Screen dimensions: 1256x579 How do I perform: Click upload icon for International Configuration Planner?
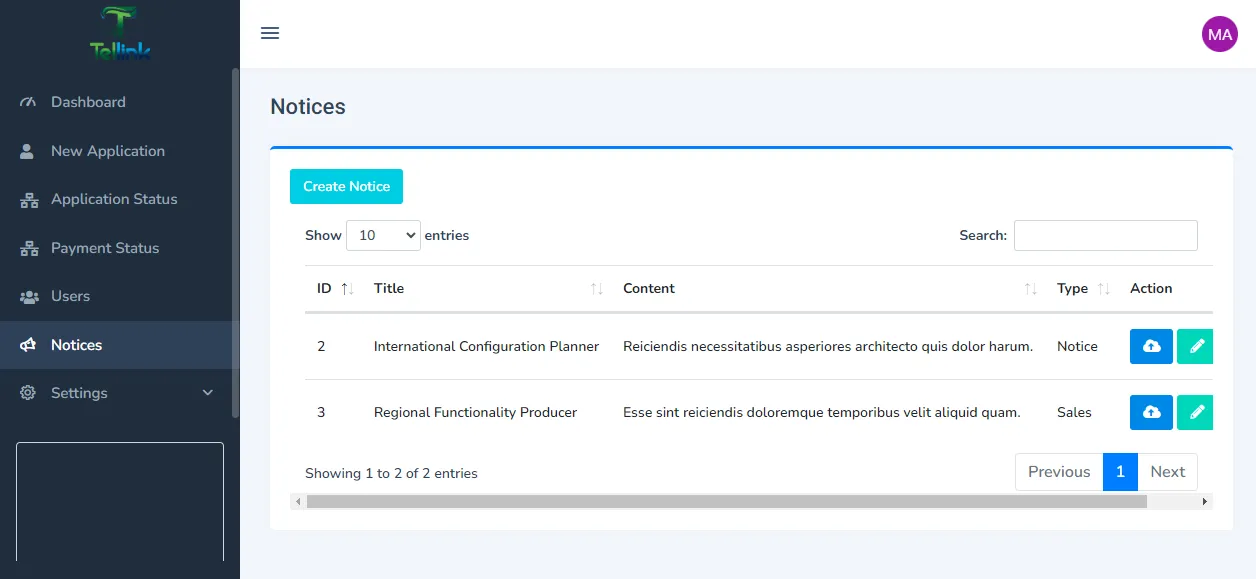tap(1151, 346)
